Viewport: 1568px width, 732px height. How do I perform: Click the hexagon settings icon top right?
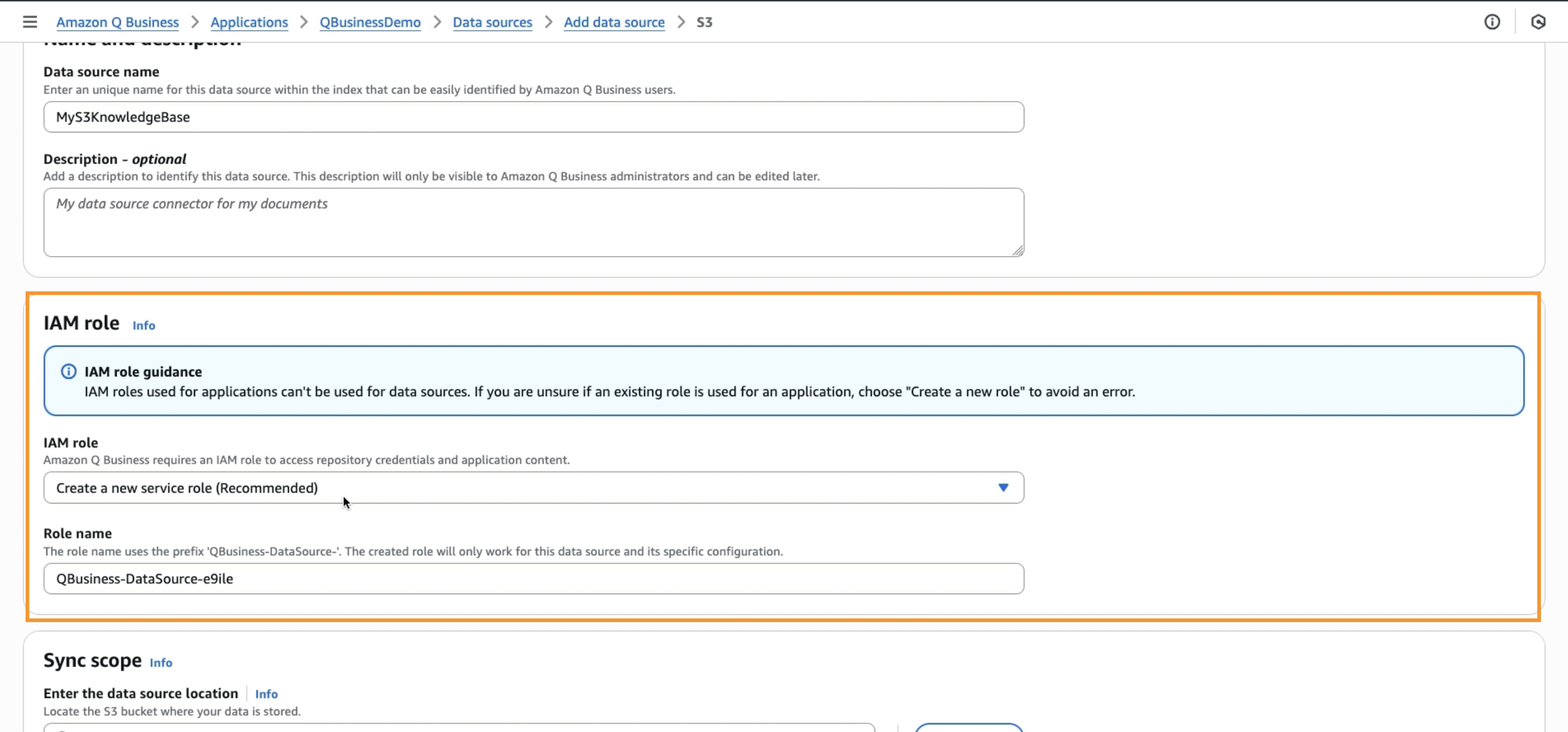pos(1538,22)
